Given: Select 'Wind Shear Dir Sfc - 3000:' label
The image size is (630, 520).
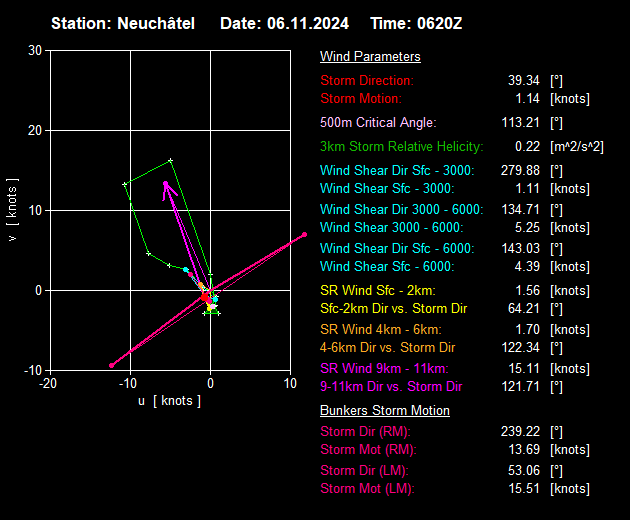Looking at the screenshot, I should pos(397,170).
